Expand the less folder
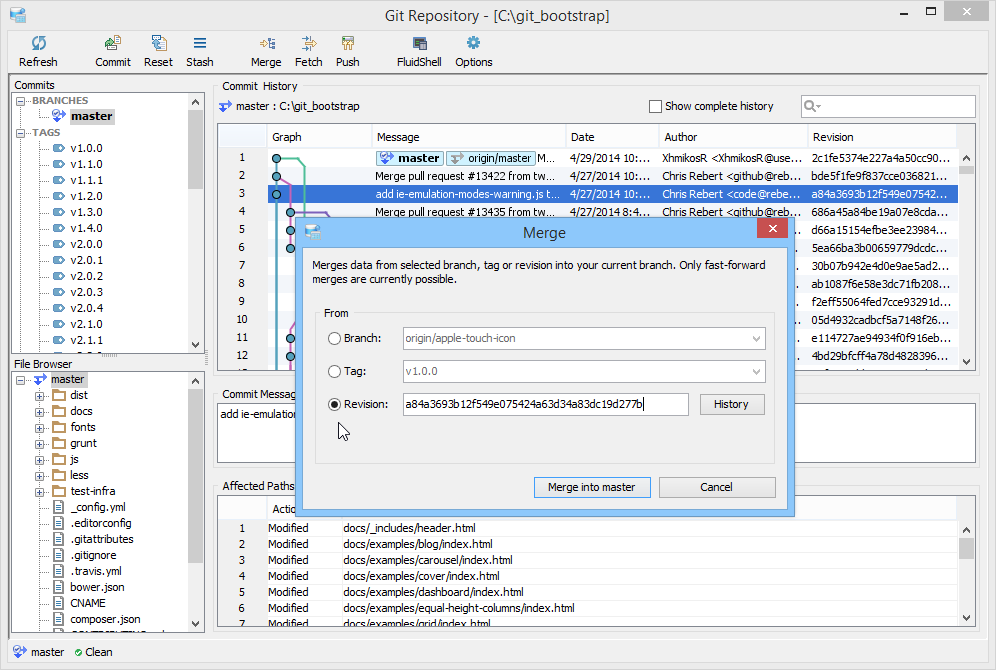The image size is (996, 670). tap(39, 476)
